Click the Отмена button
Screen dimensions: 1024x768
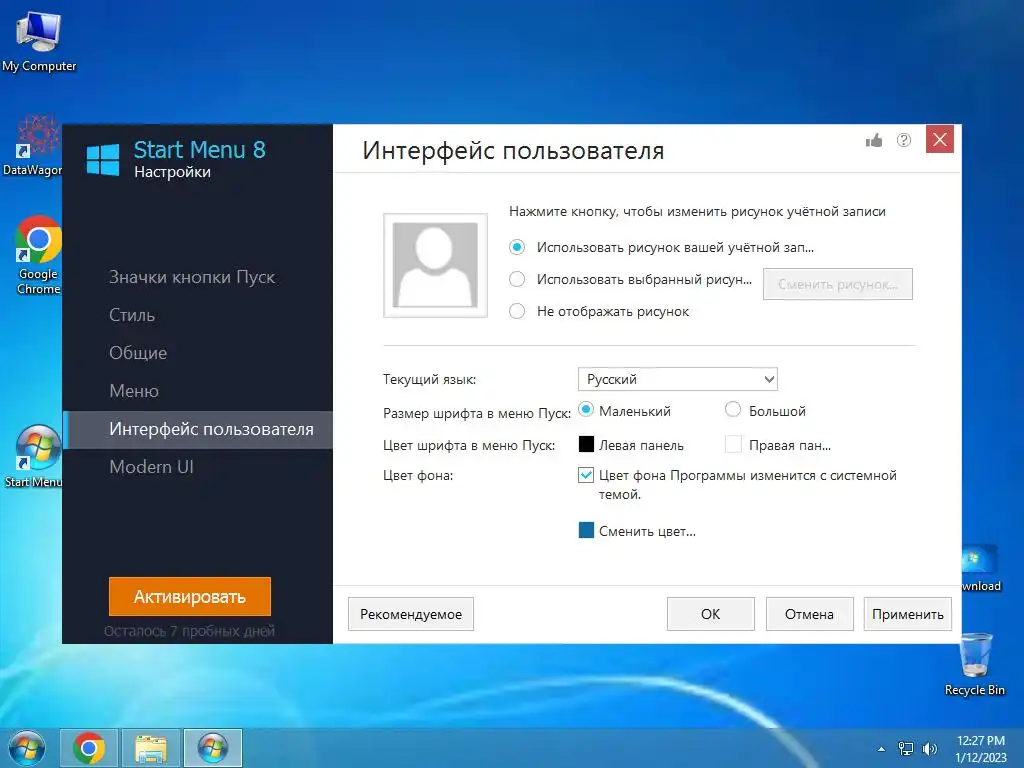[x=809, y=614]
